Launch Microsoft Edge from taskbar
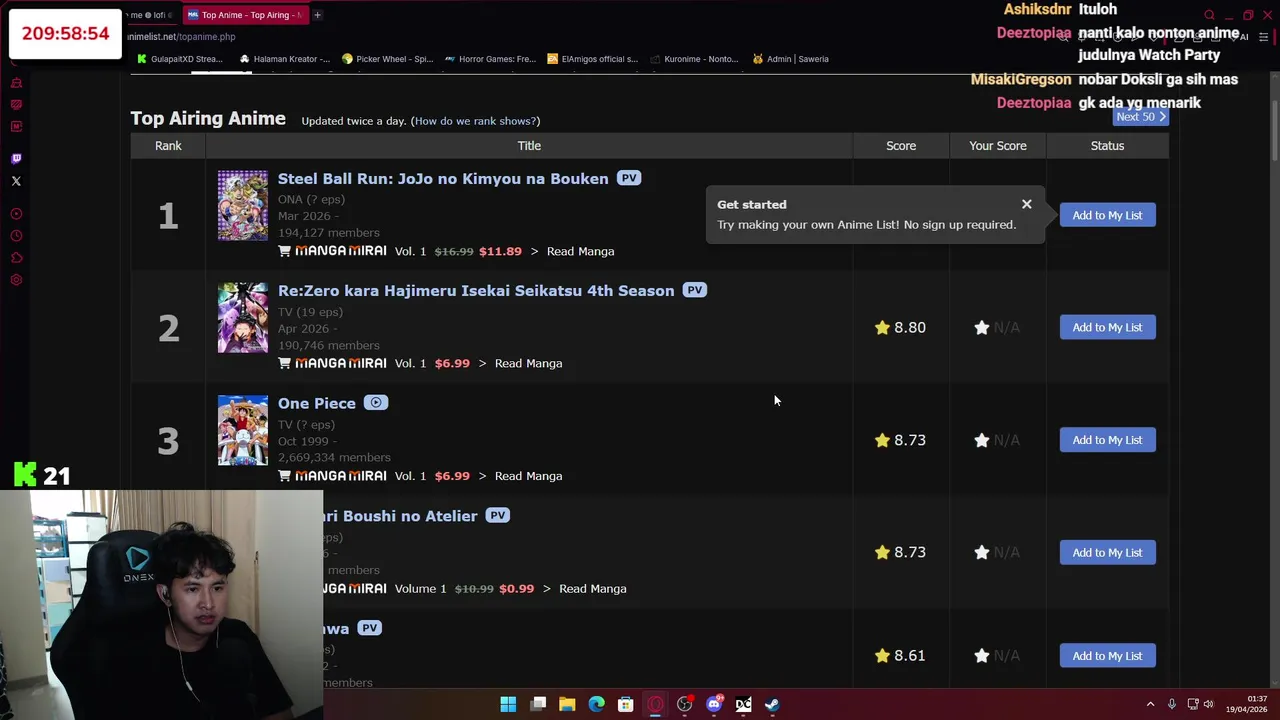1280x720 pixels. click(x=597, y=704)
